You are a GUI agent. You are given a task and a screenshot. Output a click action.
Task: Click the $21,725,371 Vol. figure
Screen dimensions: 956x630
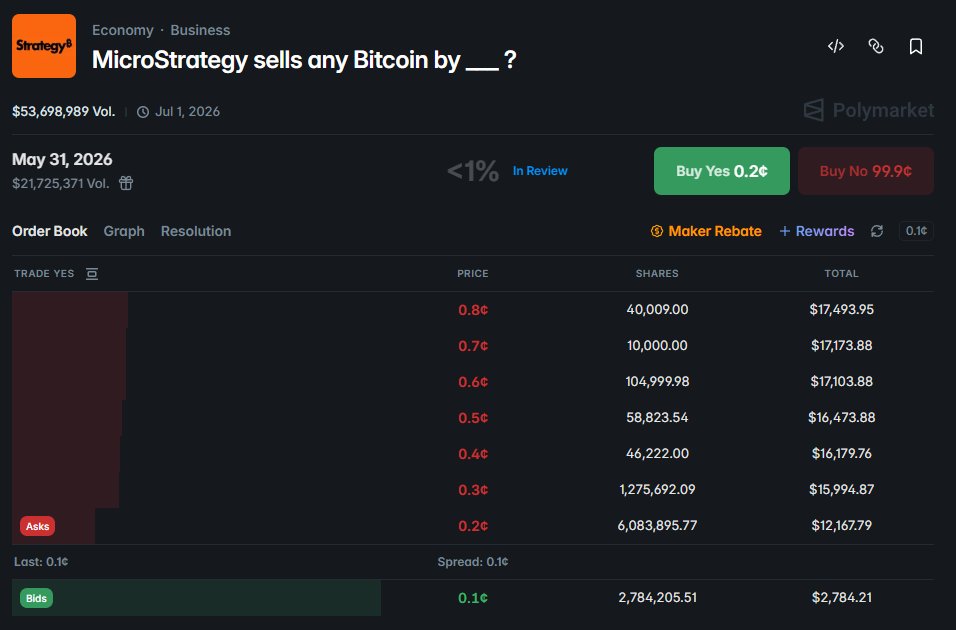[x=60, y=183]
